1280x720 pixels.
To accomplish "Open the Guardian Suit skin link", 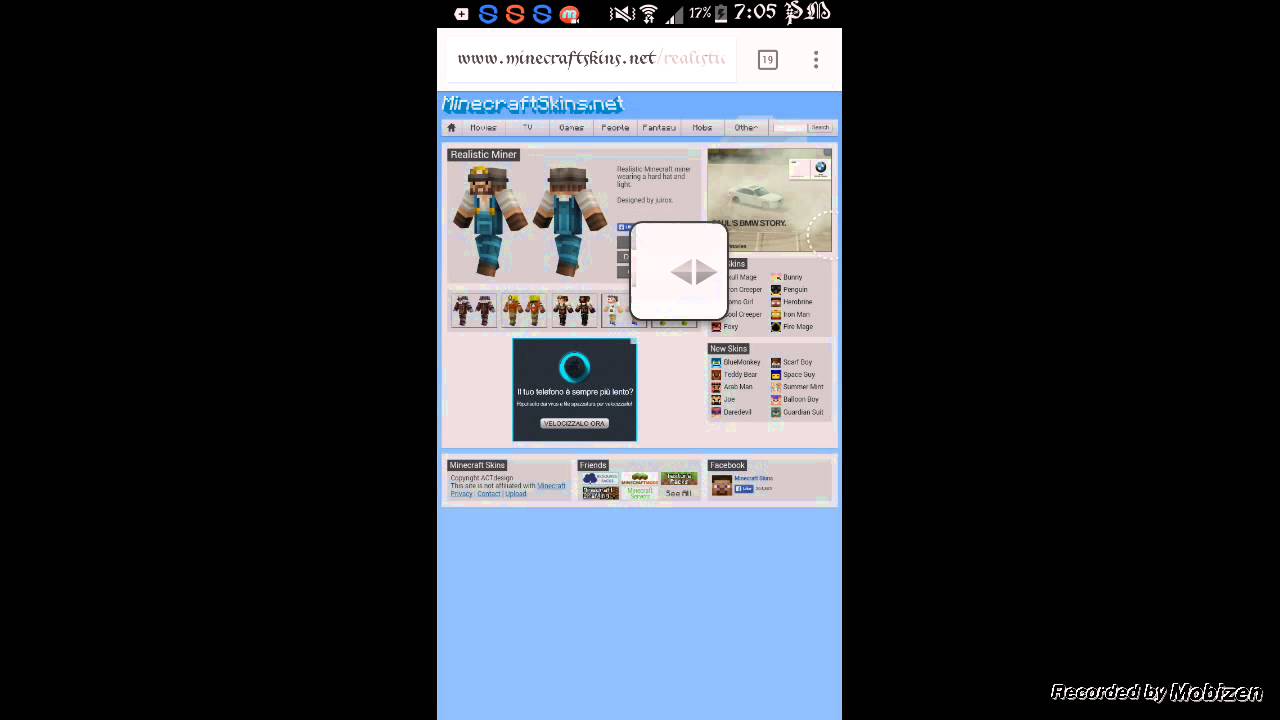I will (x=803, y=412).
